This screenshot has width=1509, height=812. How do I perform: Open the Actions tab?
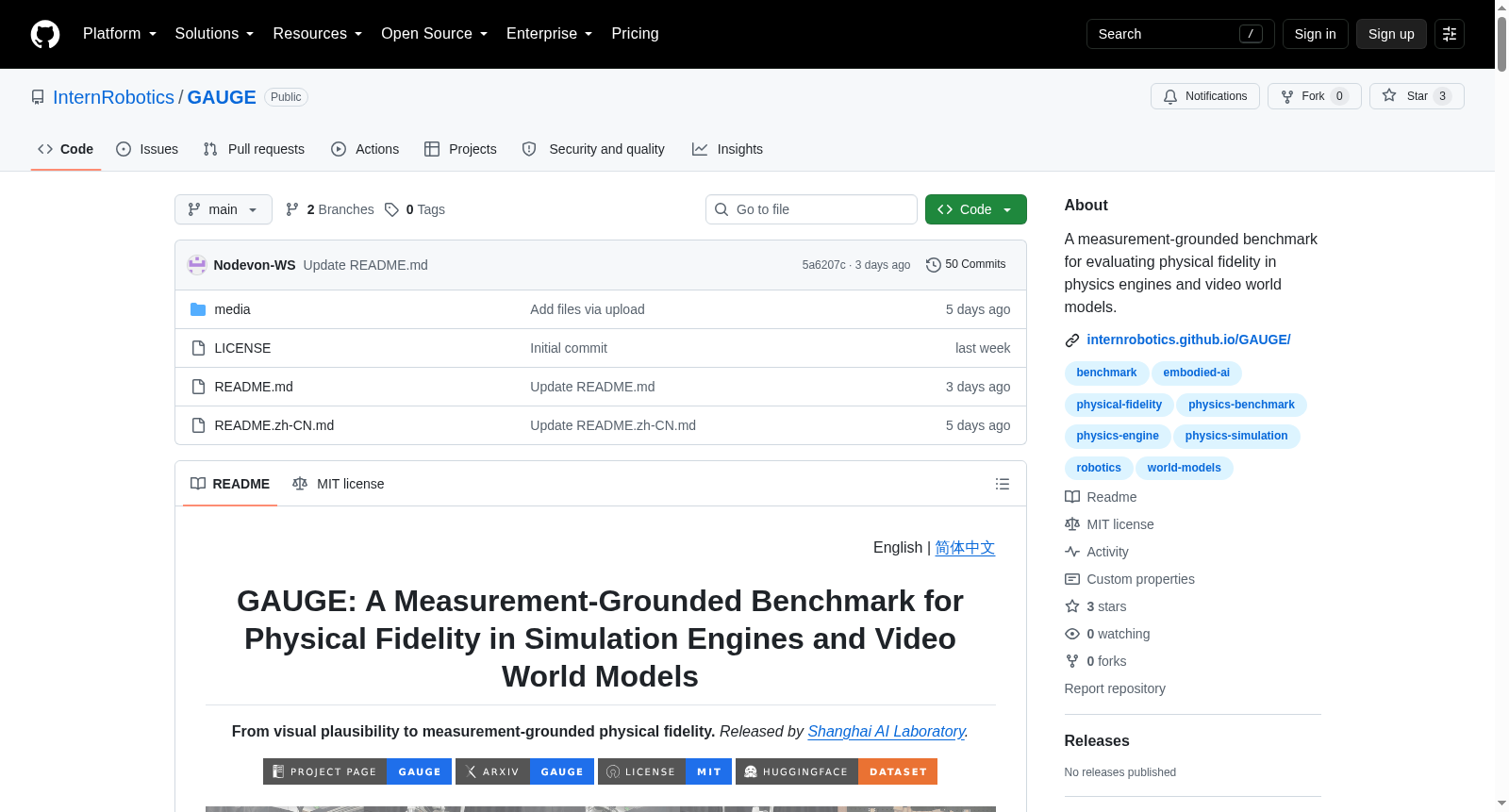(365, 149)
